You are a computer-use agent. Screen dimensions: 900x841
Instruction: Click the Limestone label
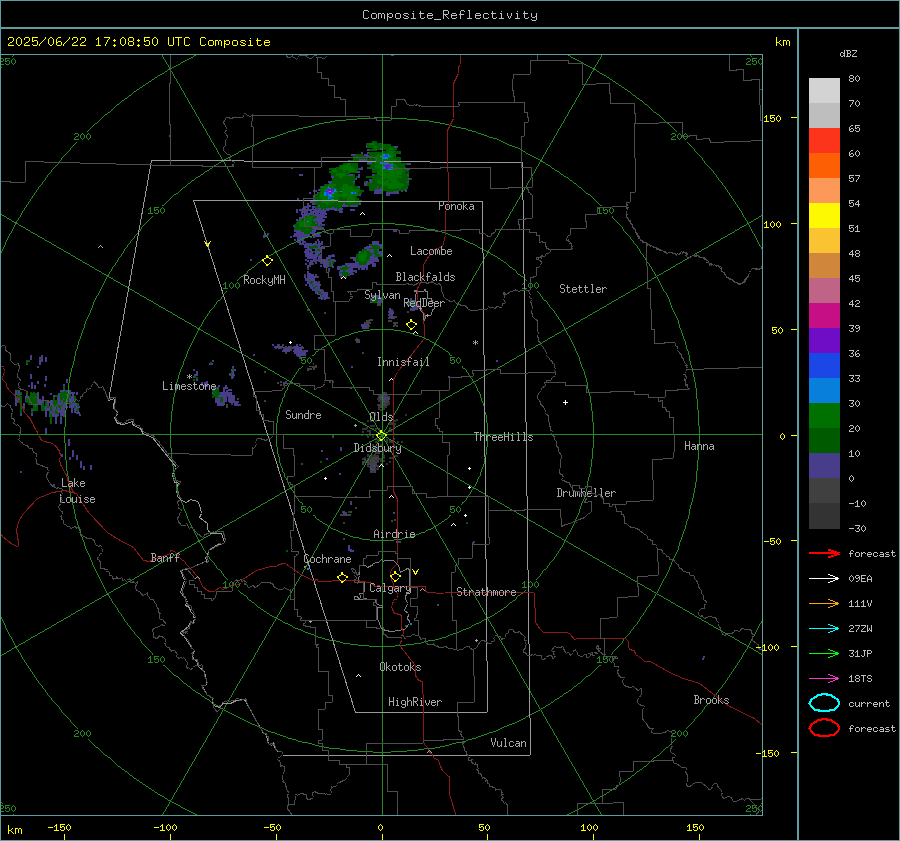pos(189,386)
